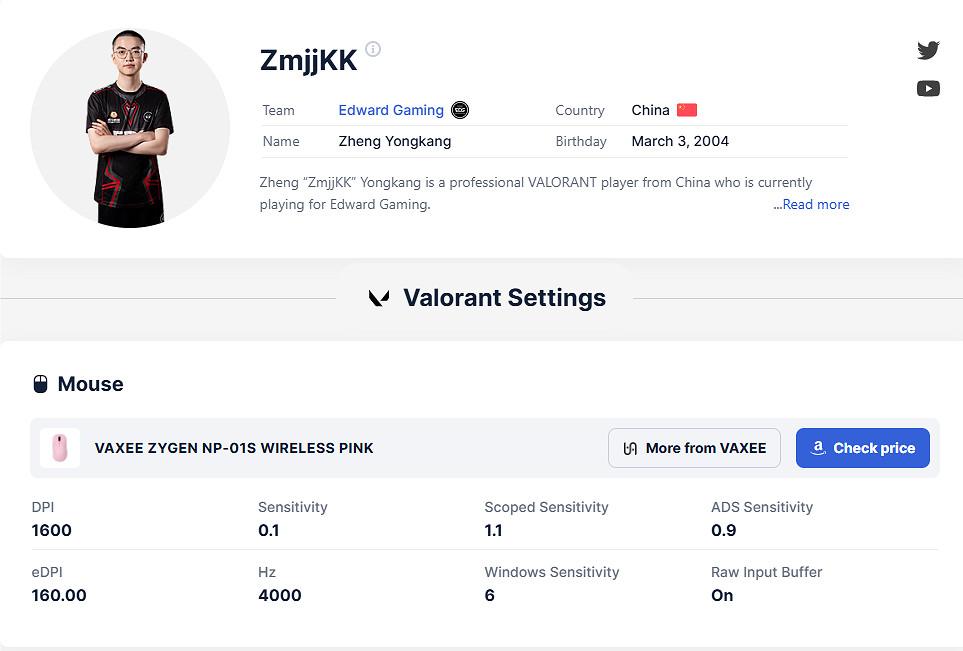This screenshot has height=651, width=963.
Task: Open the Twitter profile icon
Action: coord(928,50)
